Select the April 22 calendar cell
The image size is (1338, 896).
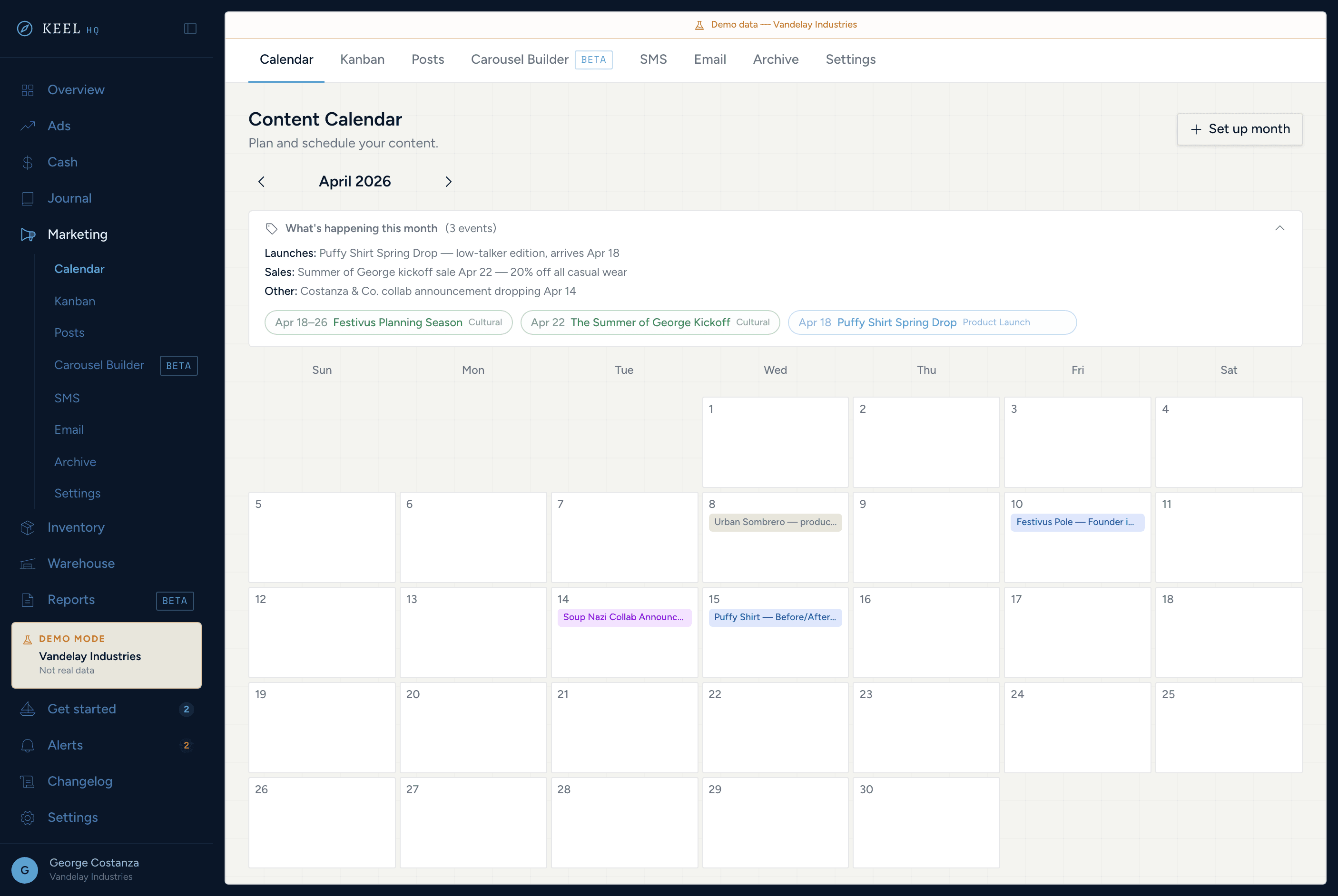coord(775,727)
